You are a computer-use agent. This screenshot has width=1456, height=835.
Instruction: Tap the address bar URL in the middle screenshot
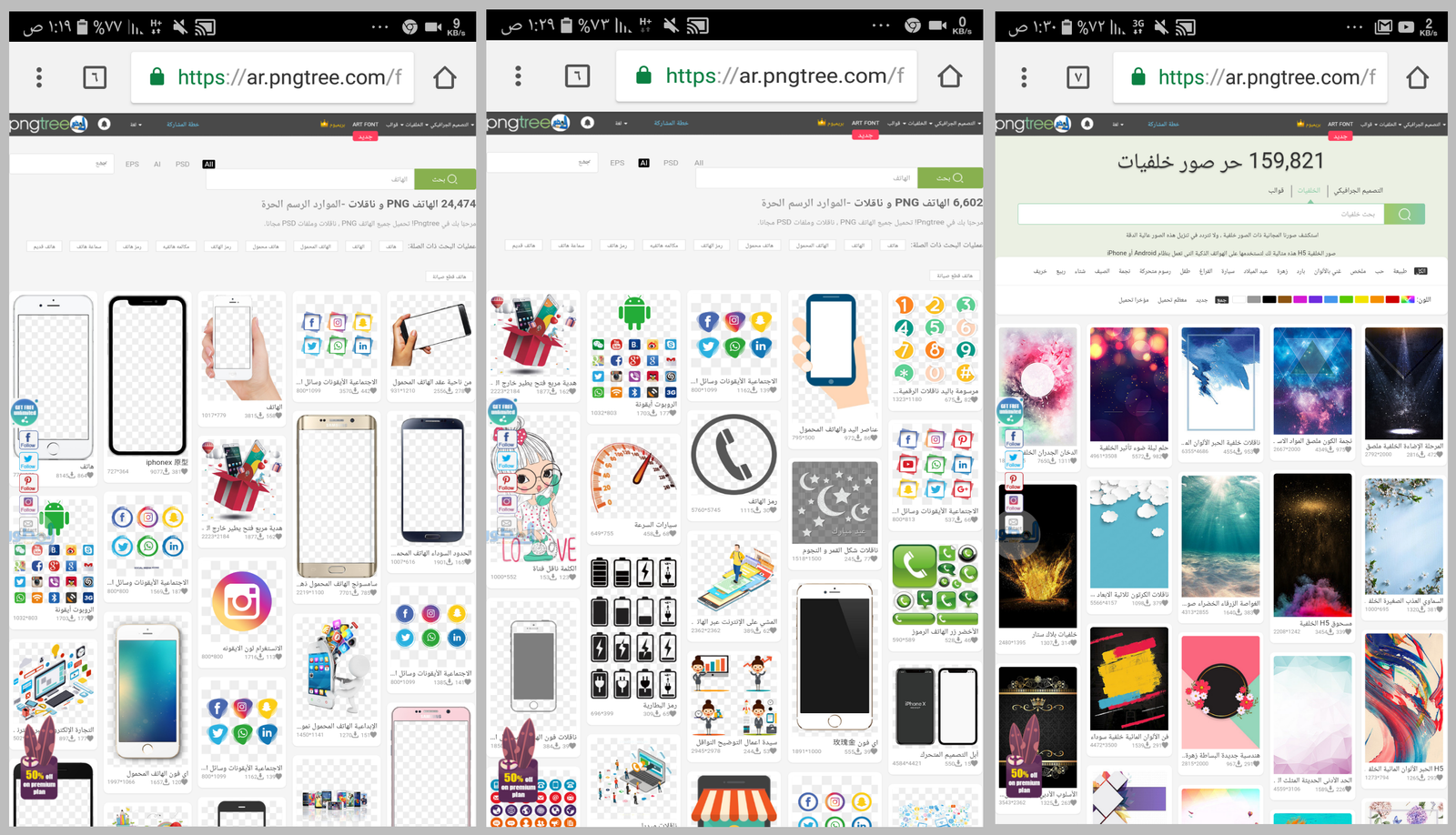click(x=784, y=76)
